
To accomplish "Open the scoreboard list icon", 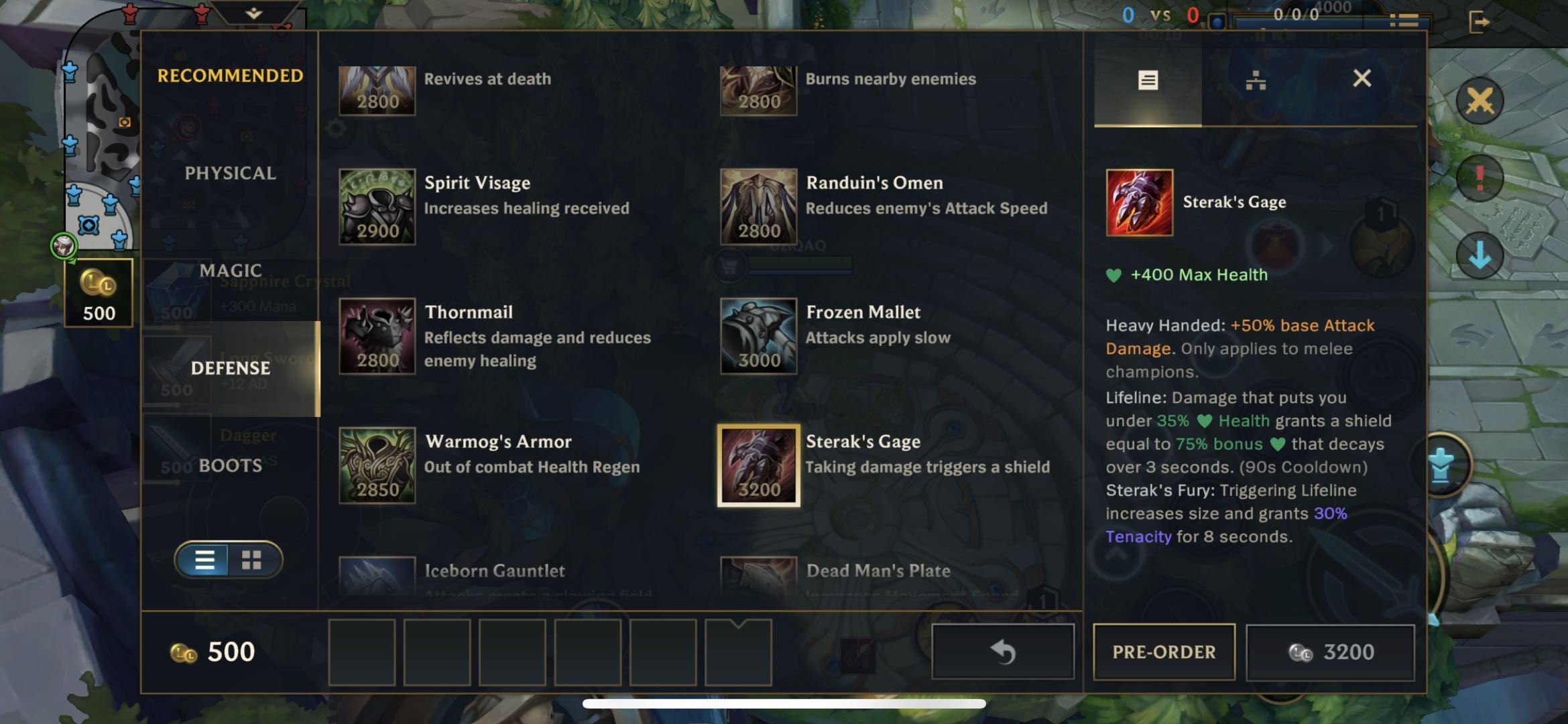I will point(1403,21).
